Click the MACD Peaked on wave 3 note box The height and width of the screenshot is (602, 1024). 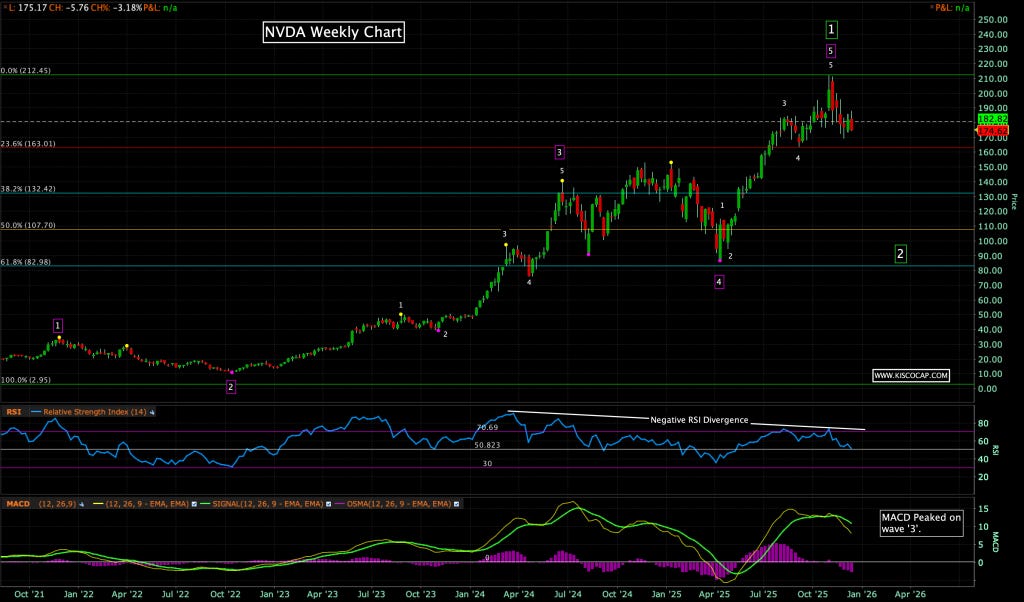[x=921, y=524]
